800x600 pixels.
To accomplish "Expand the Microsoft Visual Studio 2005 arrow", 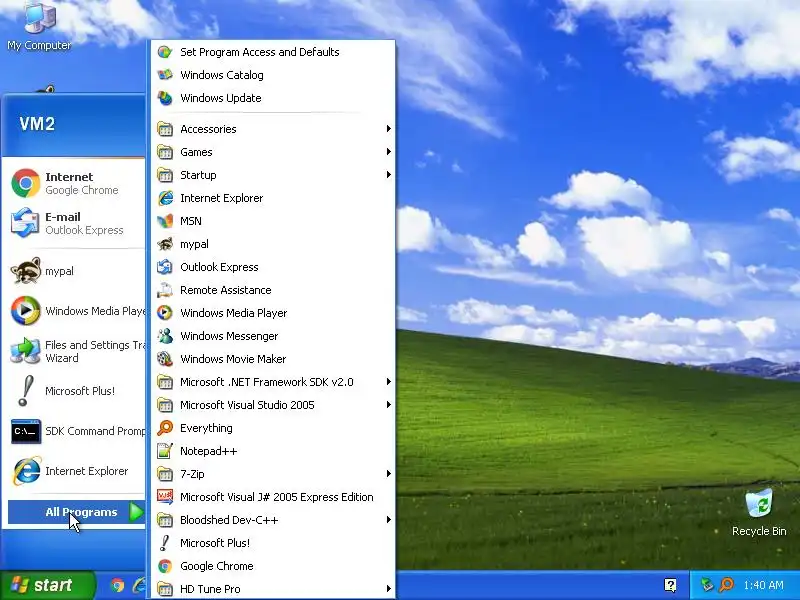I will tap(389, 405).
